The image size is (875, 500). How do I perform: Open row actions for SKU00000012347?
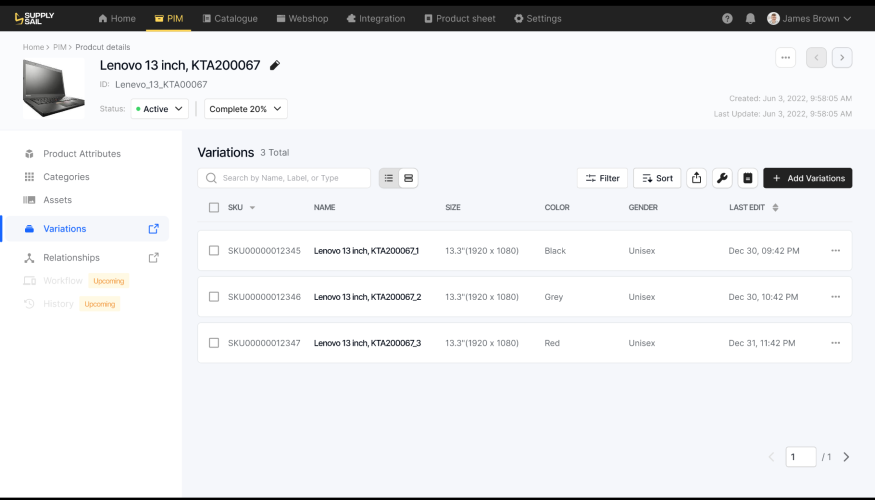click(x=835, y=343)
